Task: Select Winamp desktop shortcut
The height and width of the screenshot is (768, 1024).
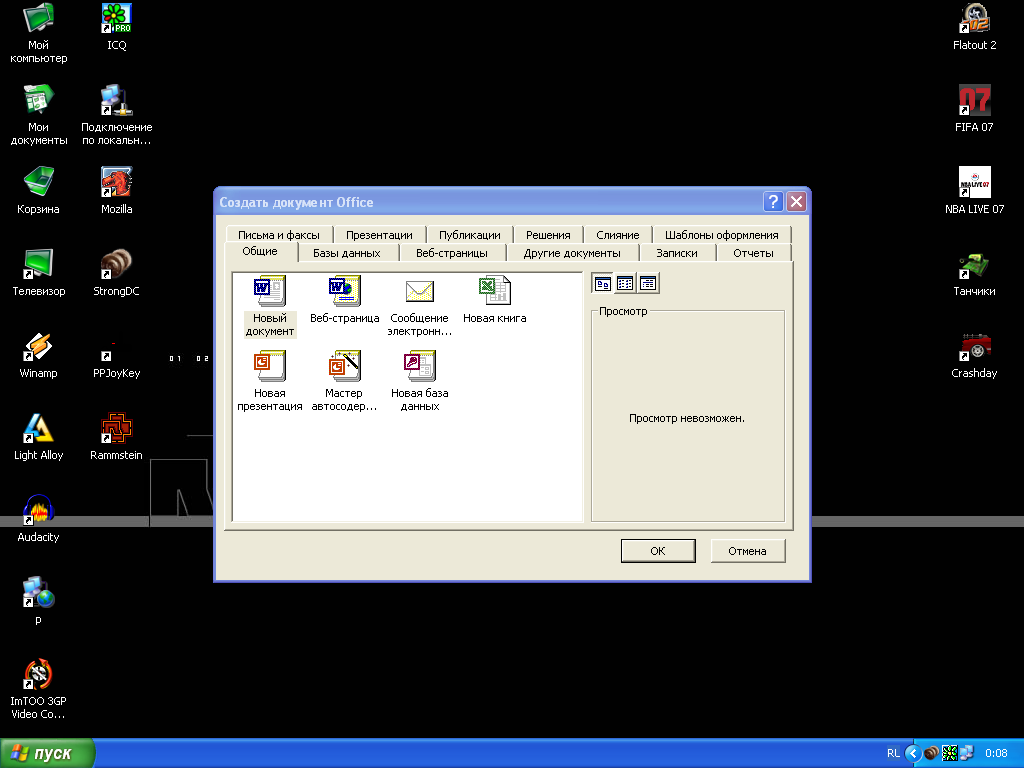Action: coord(39,355)
